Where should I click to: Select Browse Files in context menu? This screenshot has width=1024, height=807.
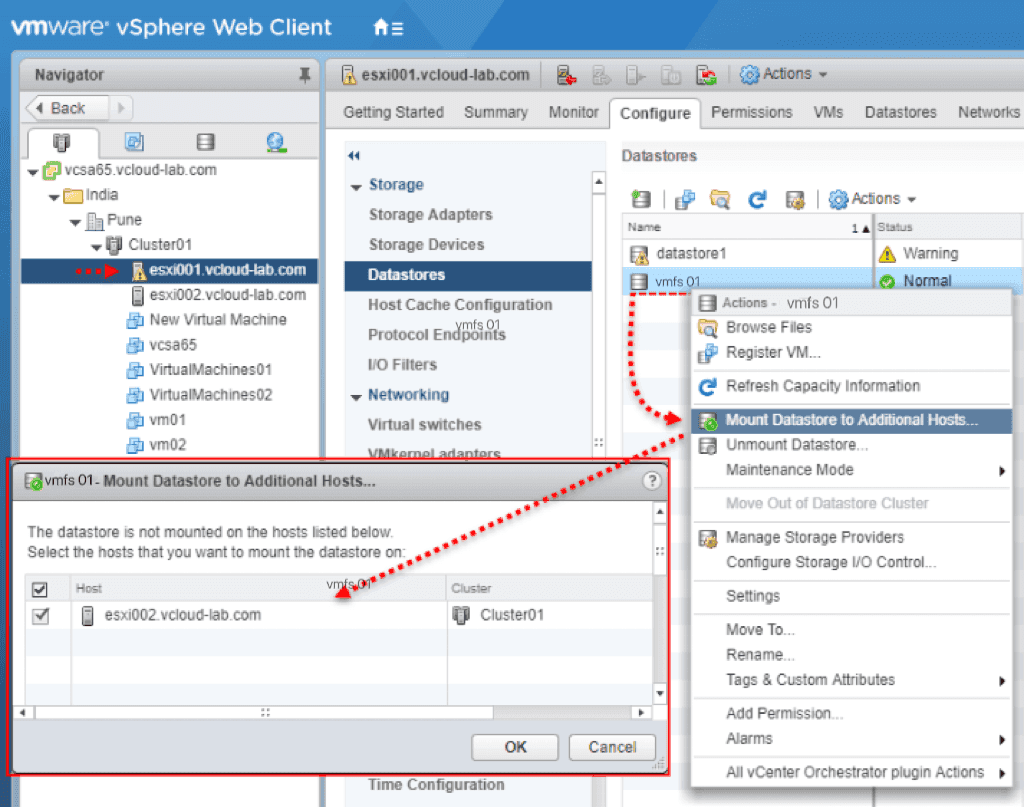[852, 327]
